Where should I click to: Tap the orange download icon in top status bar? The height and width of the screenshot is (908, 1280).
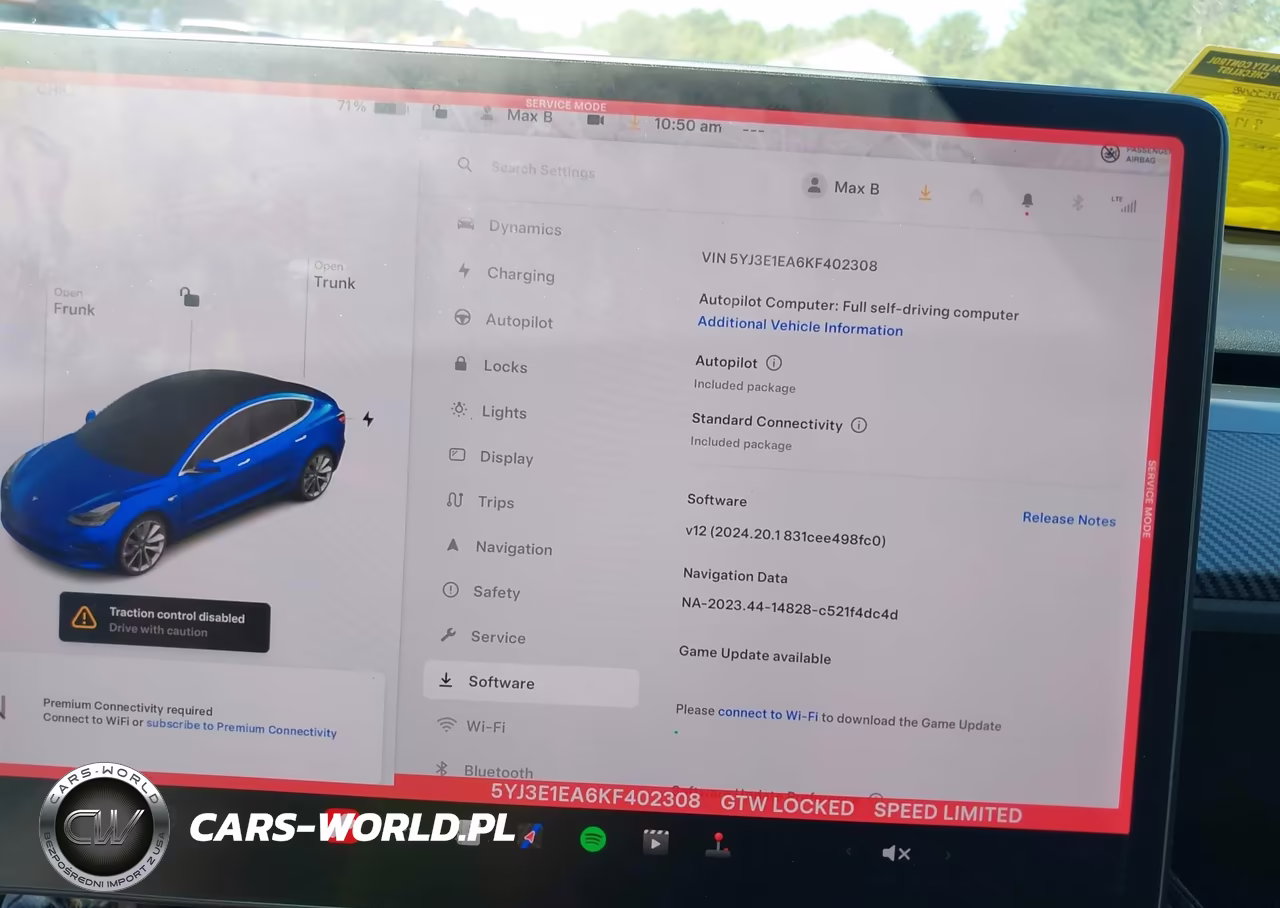point(634,122)
